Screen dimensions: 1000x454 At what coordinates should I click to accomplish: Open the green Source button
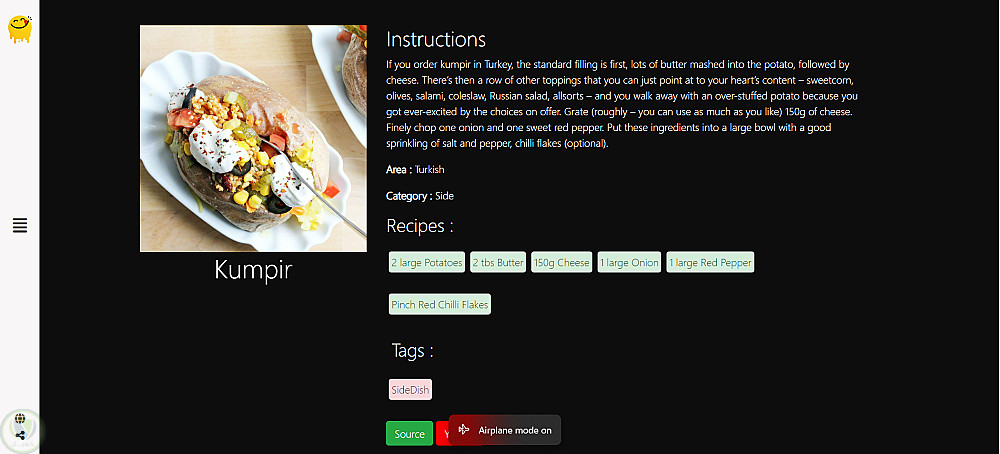pos(409,434)
